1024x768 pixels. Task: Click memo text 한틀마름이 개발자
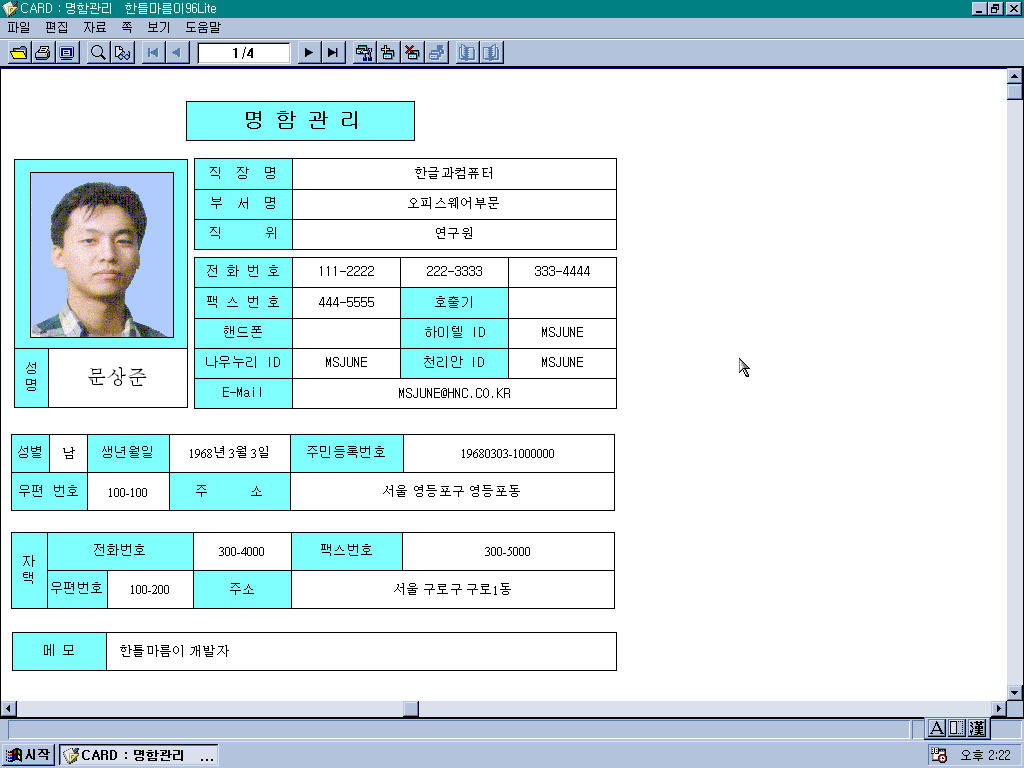coord(175,651)
